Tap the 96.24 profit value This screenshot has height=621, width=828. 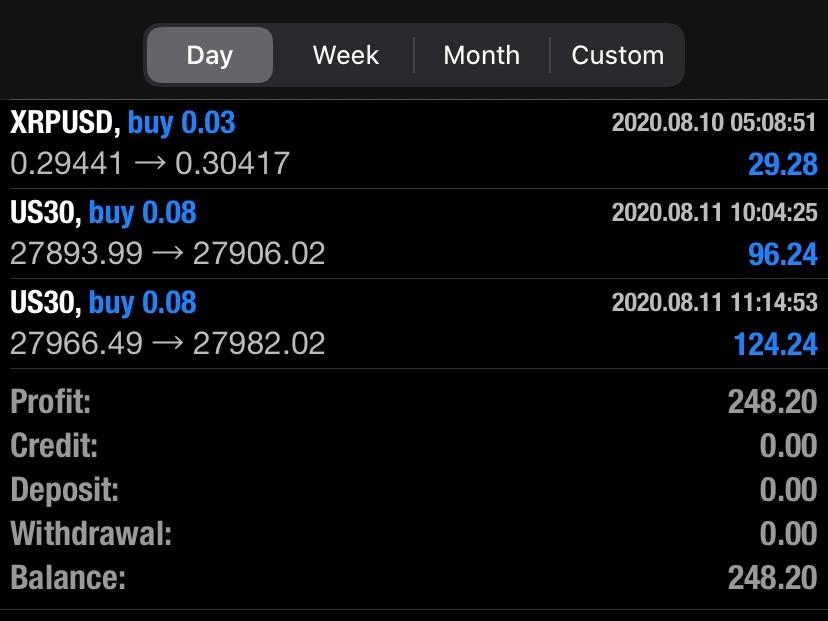tap(782, 254)
